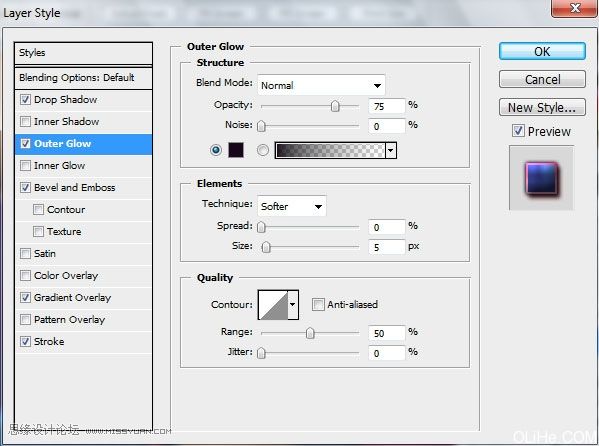Enable the Inner Shadow checkbox

[25, 122]
